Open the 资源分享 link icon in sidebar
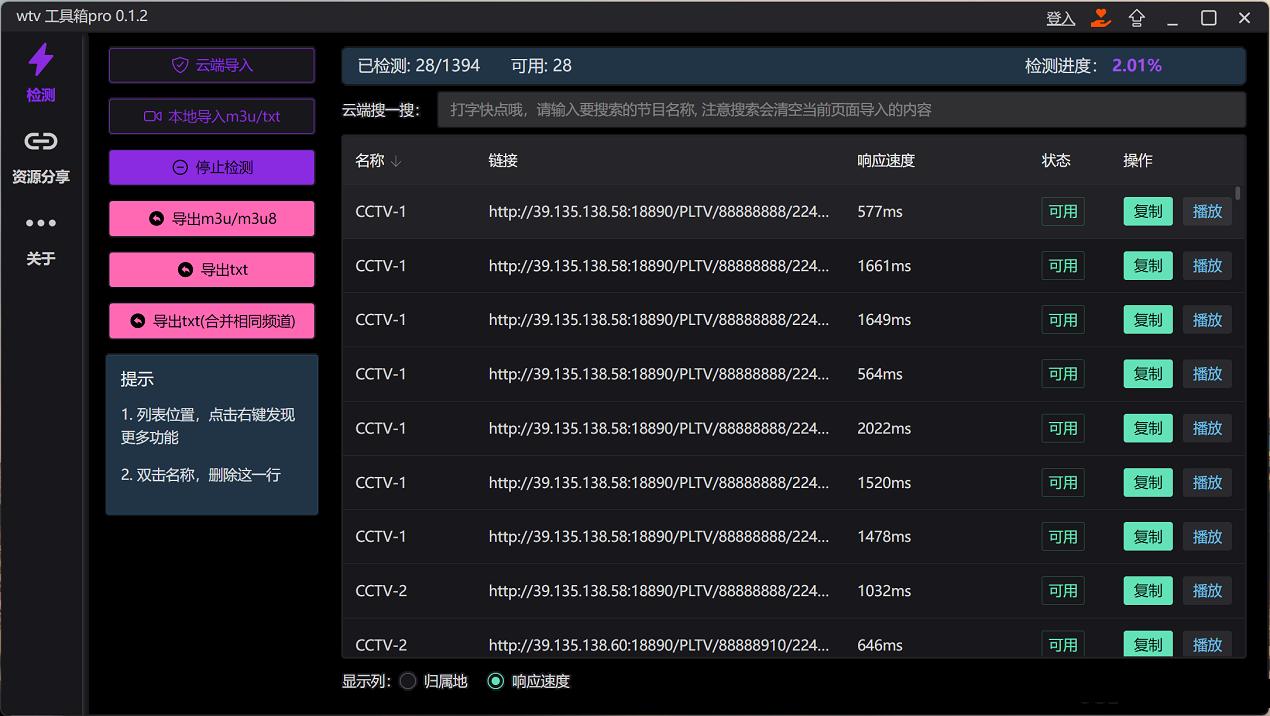 coord(41,142)
